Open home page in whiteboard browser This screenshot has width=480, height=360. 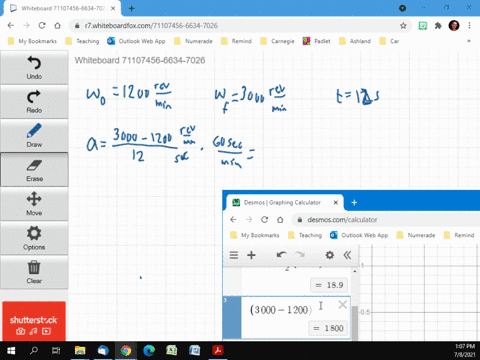(57, 26)
